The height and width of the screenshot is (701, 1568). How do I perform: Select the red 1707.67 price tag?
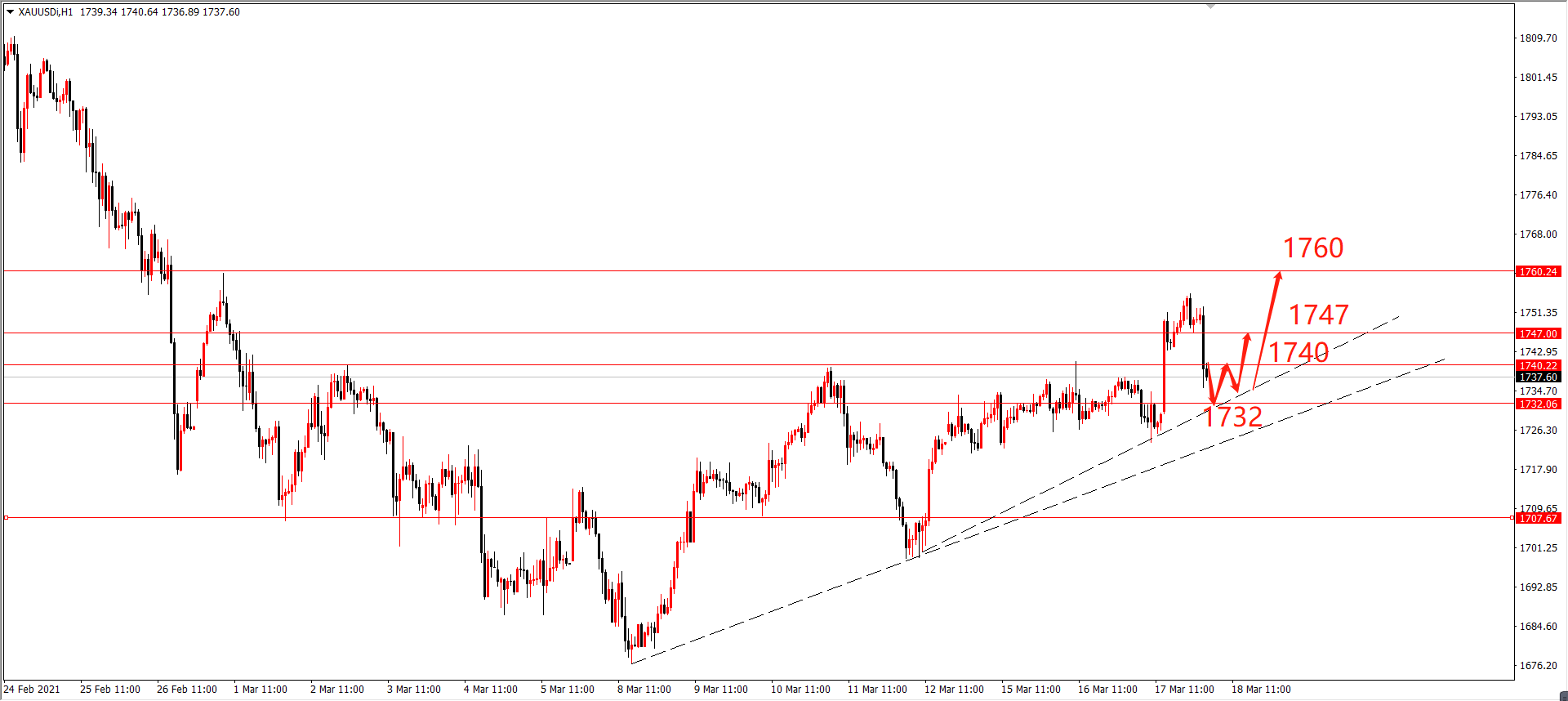pyautogui.click(x=1539, y=518)
